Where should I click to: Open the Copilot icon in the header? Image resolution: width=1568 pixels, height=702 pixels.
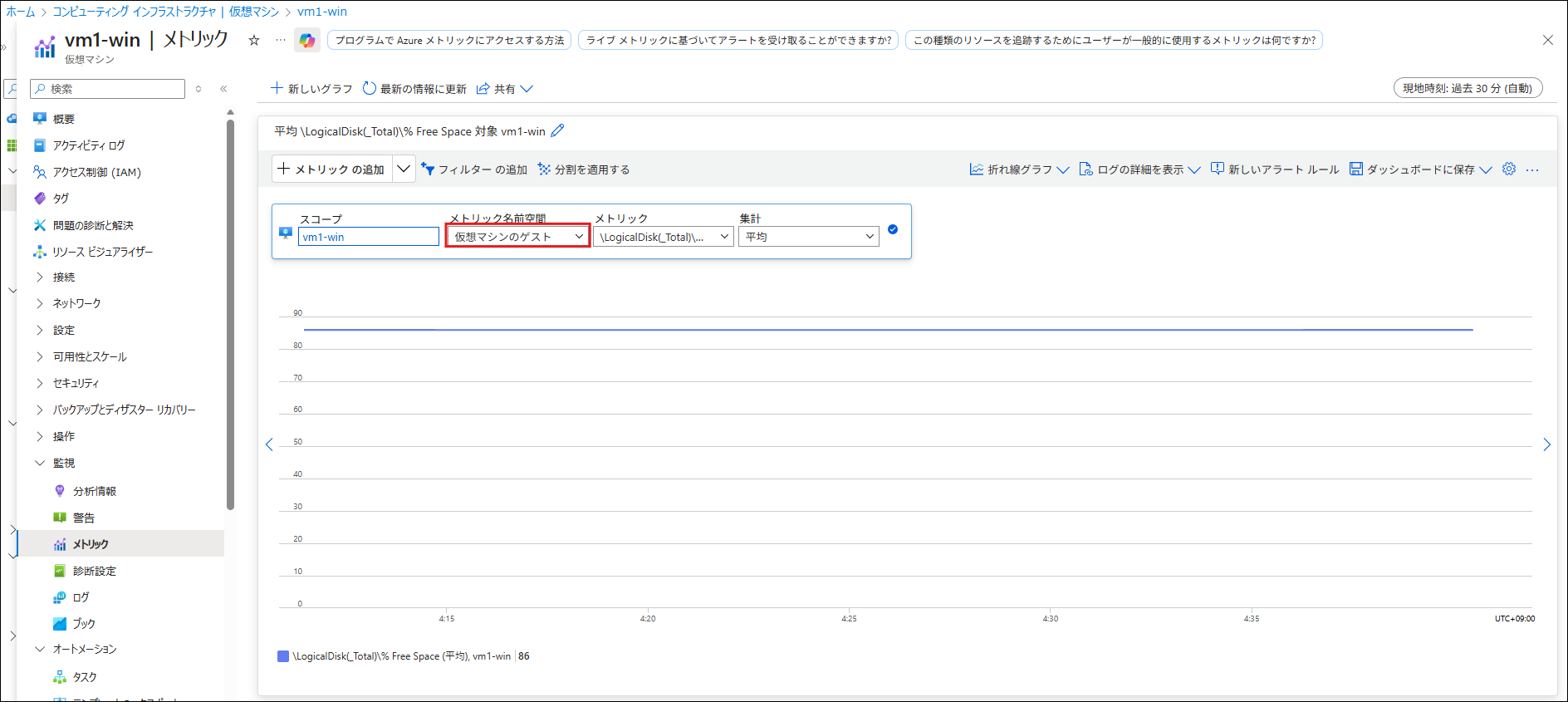point(307,40)
